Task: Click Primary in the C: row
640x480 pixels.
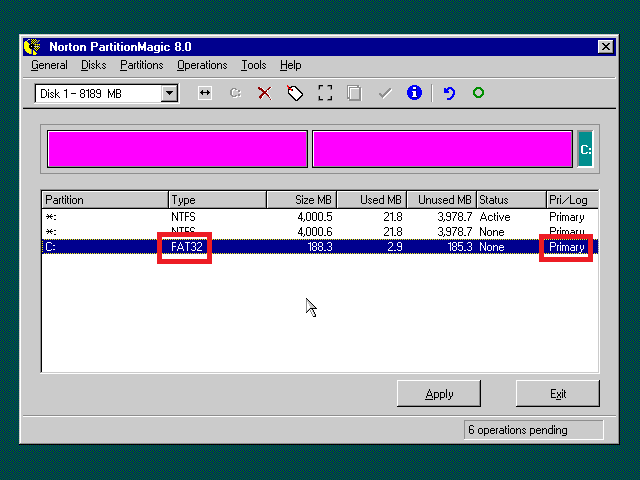Action: click(x=567, y=247)
